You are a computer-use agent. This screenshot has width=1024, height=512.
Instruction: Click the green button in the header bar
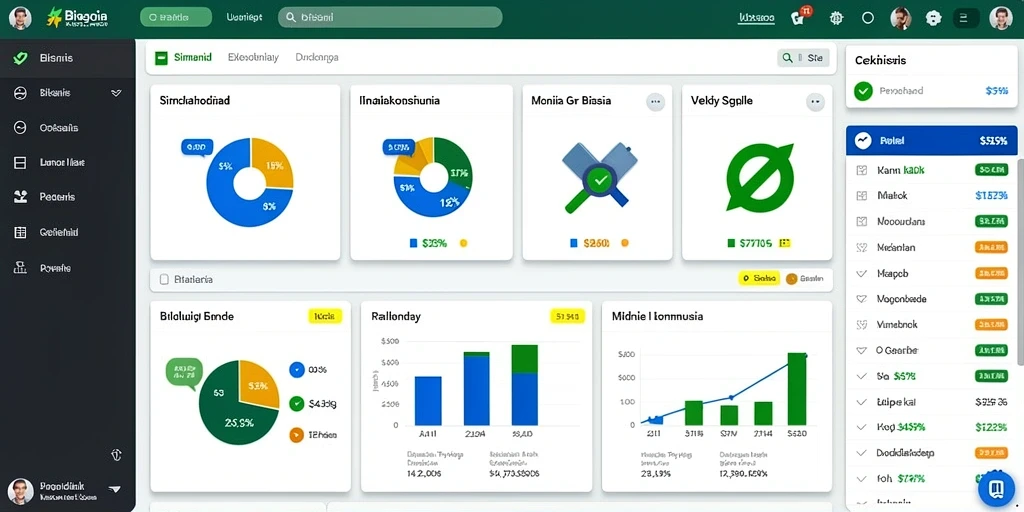point(176,18)
